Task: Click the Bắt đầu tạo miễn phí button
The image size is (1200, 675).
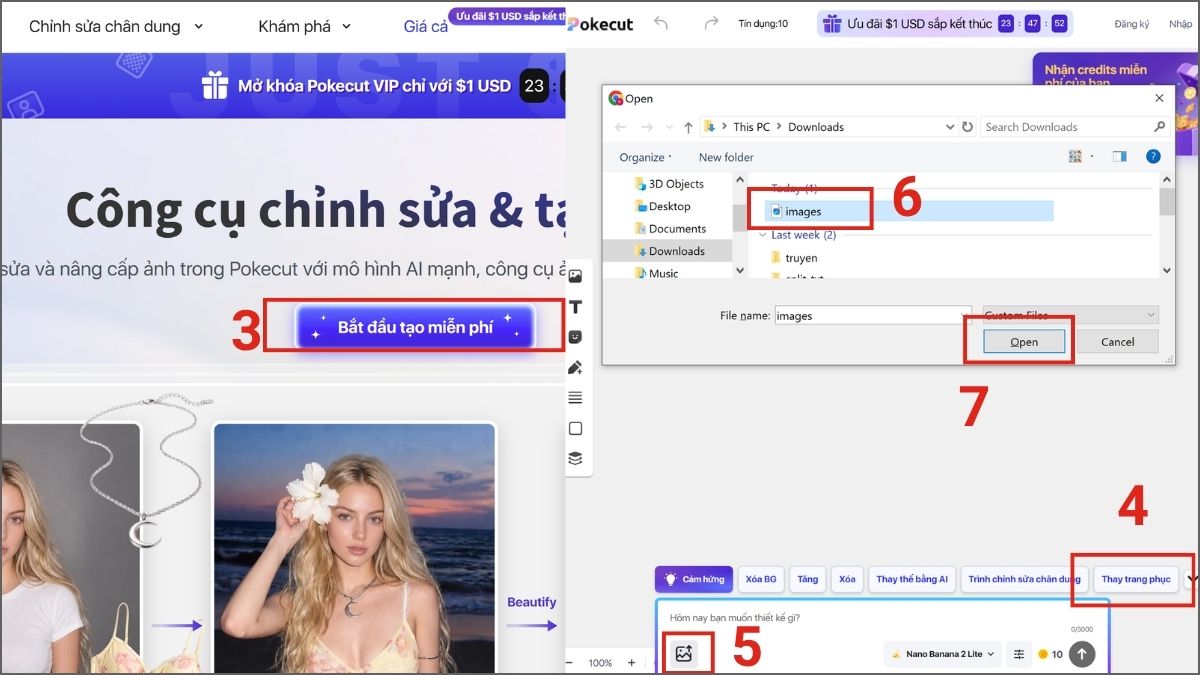Action: pyautogui.click(x=415, y=327)
